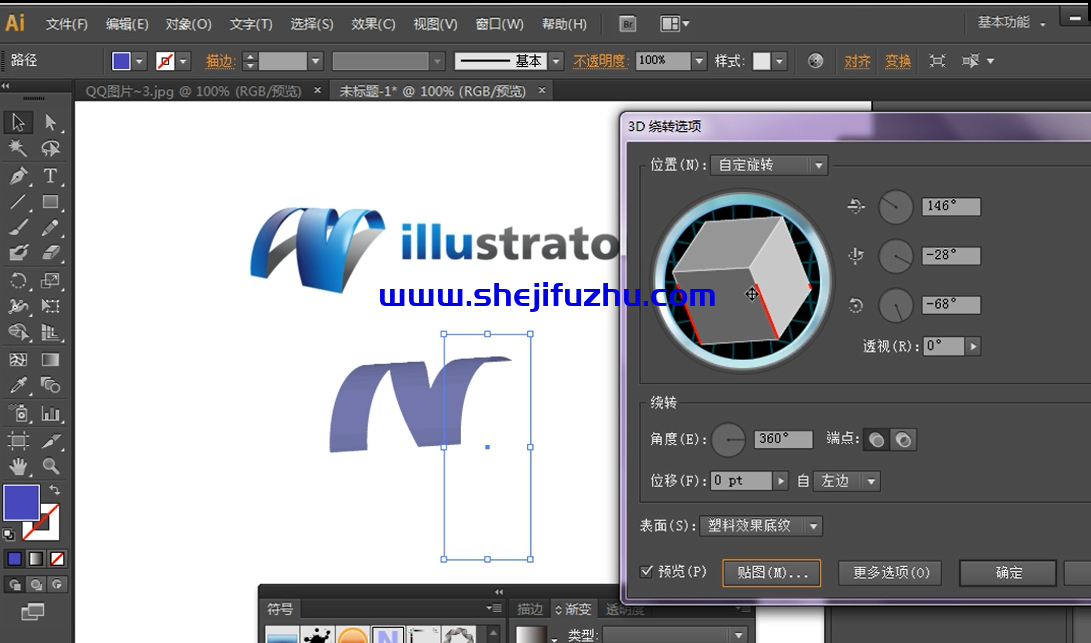Open the 对象(O) menu
Screen dimensions: 1091x643
pyautogui.click(x=189, y=24)
